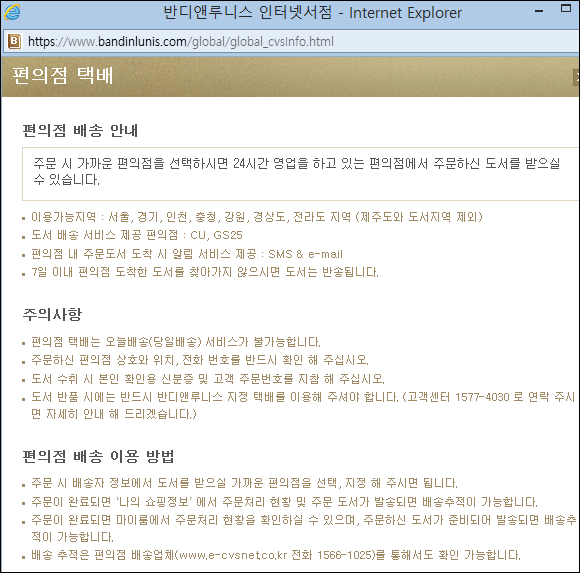Viewport: 580px width, 573px height.
Task: Click the 주의사항 heading
Action: coord(52,314)
